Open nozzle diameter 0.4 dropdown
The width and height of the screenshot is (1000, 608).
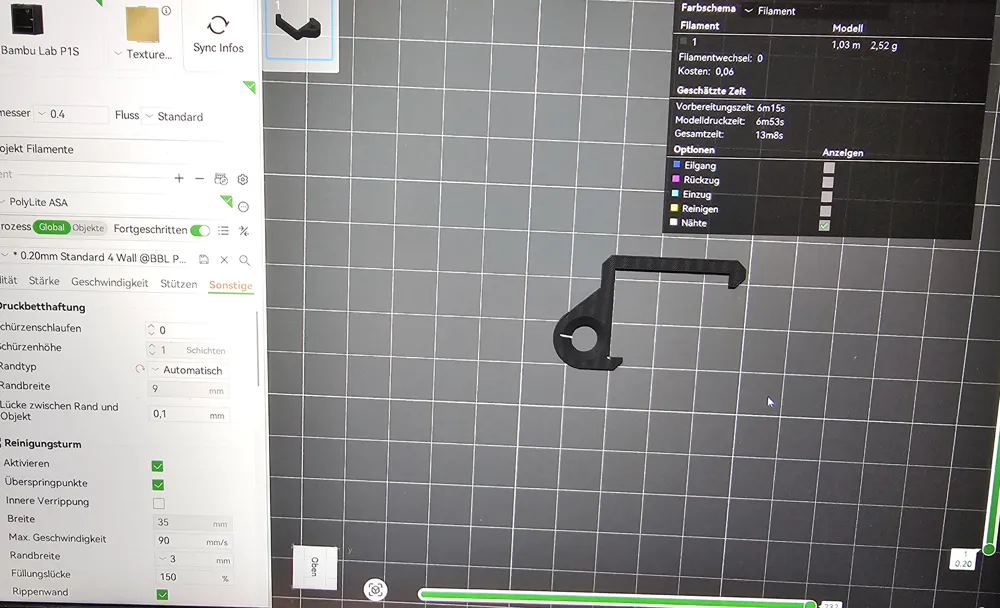tap(70, 114)
